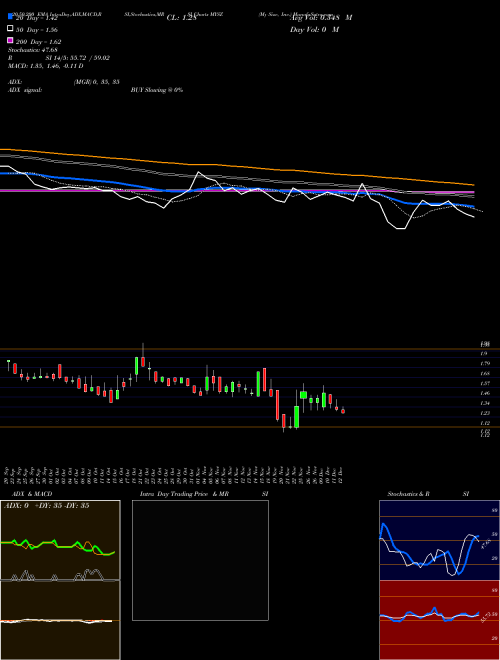Select the 'MACD: 1.35, 1.46, -0.11 D' line
Screen dimensions: 500x660
[45, 66]
